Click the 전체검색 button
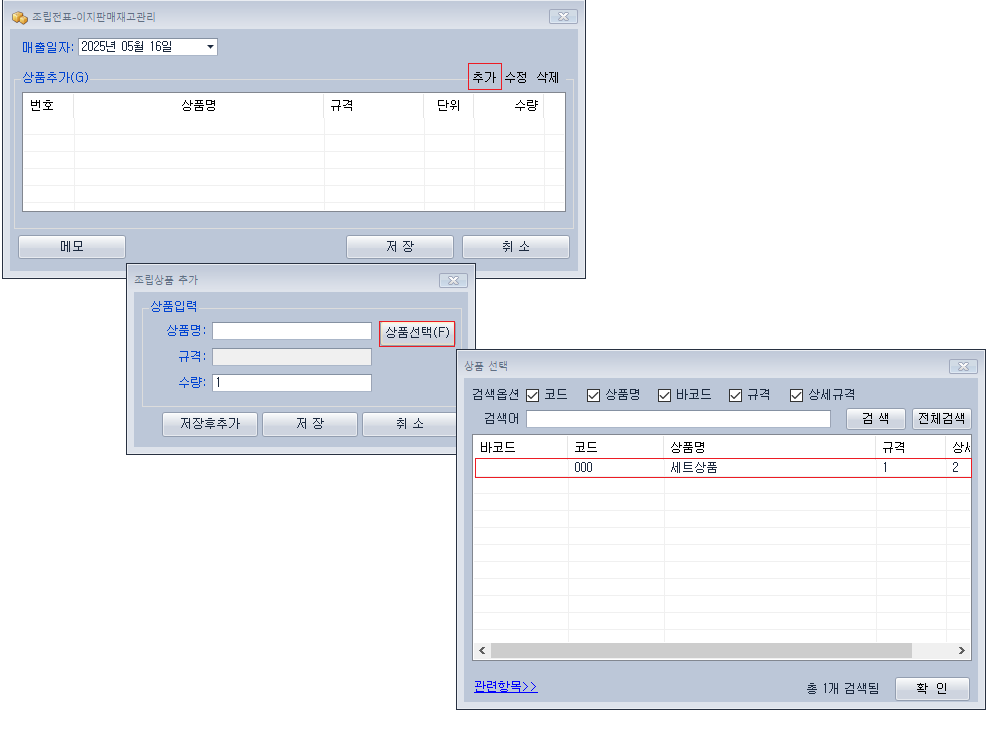Screen dimensions: 1005x743 [942, 419]
